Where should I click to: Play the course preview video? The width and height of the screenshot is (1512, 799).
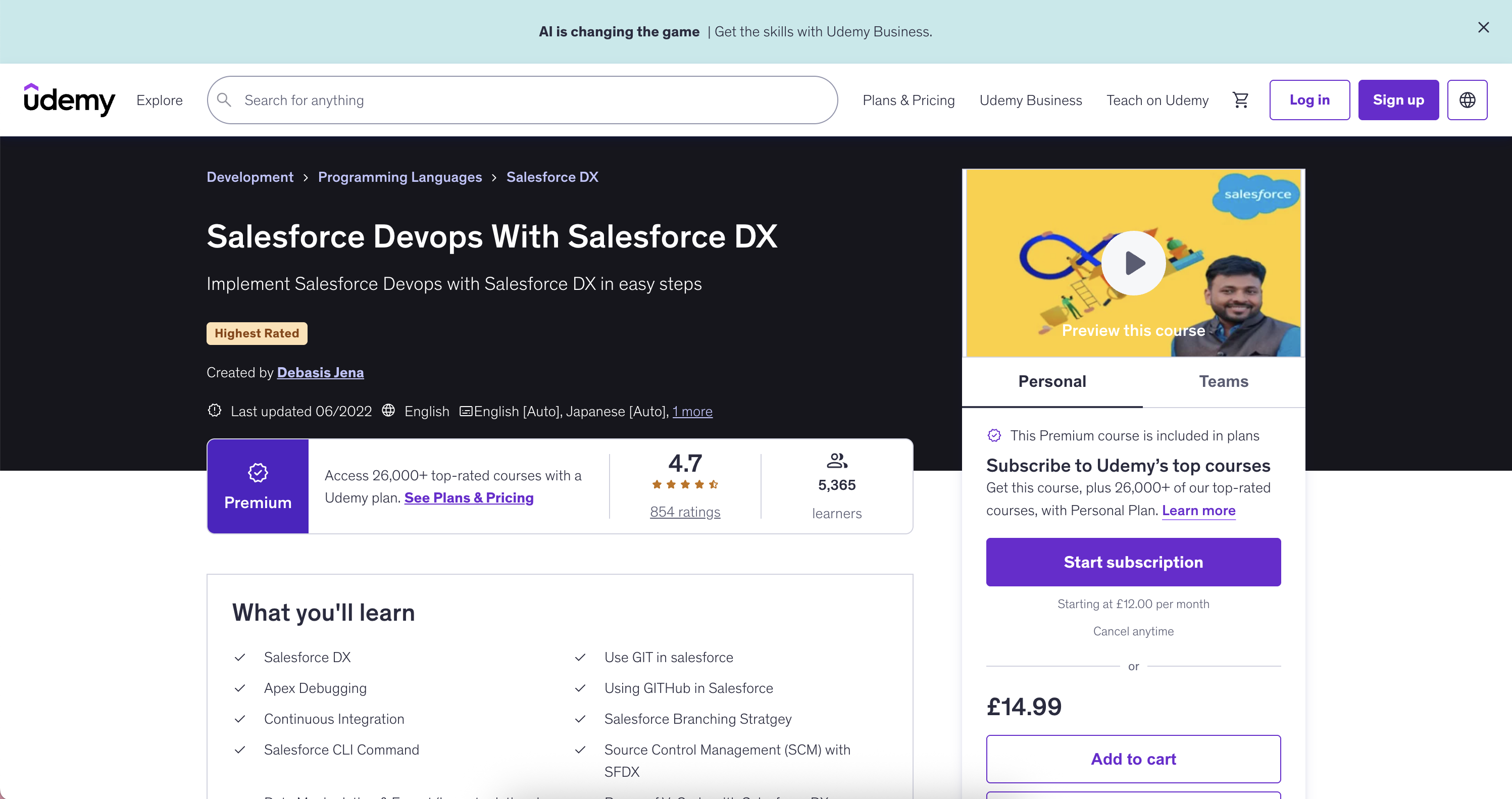point(1132,263)
